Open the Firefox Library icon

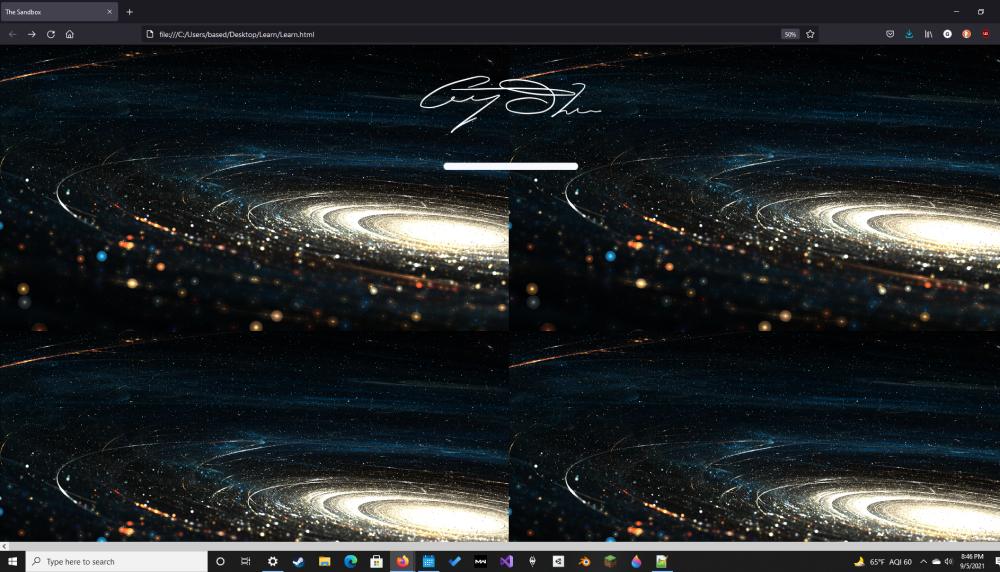(928, 34)
